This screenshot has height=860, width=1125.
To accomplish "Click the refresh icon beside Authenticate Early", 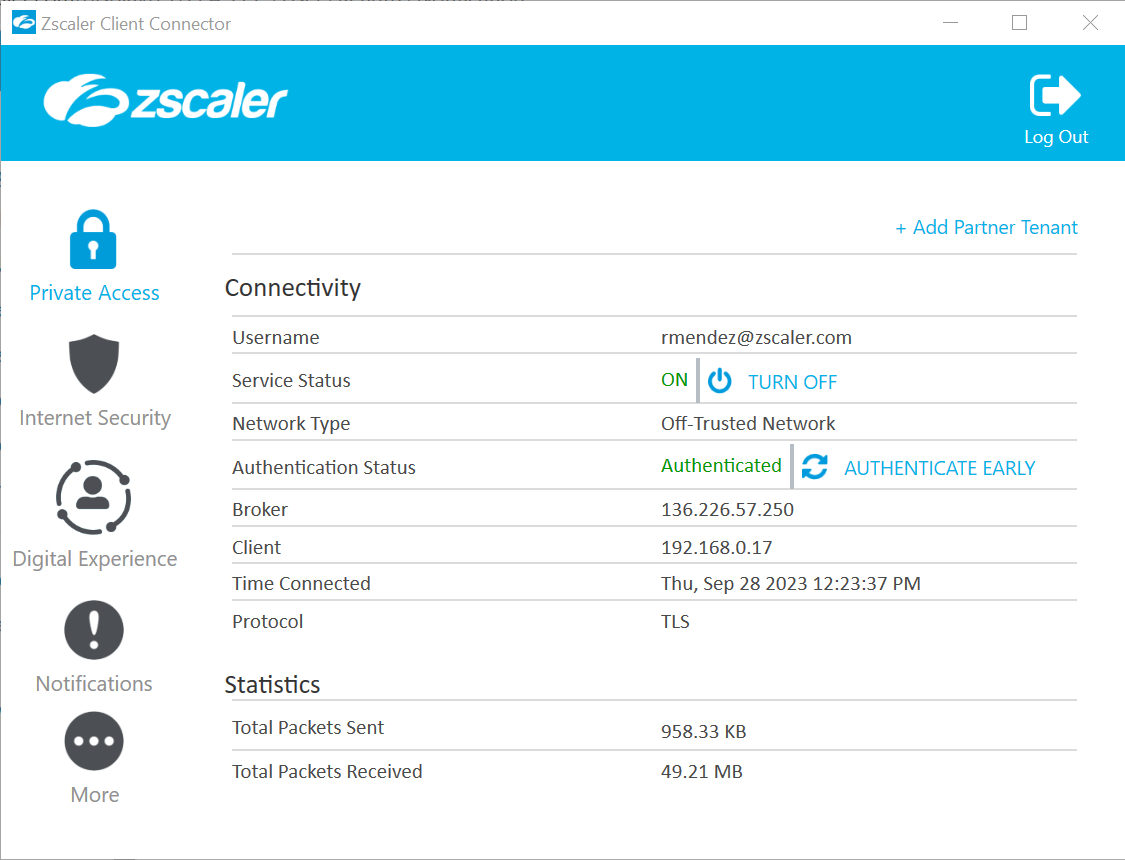I will click(x=815, y=465).
